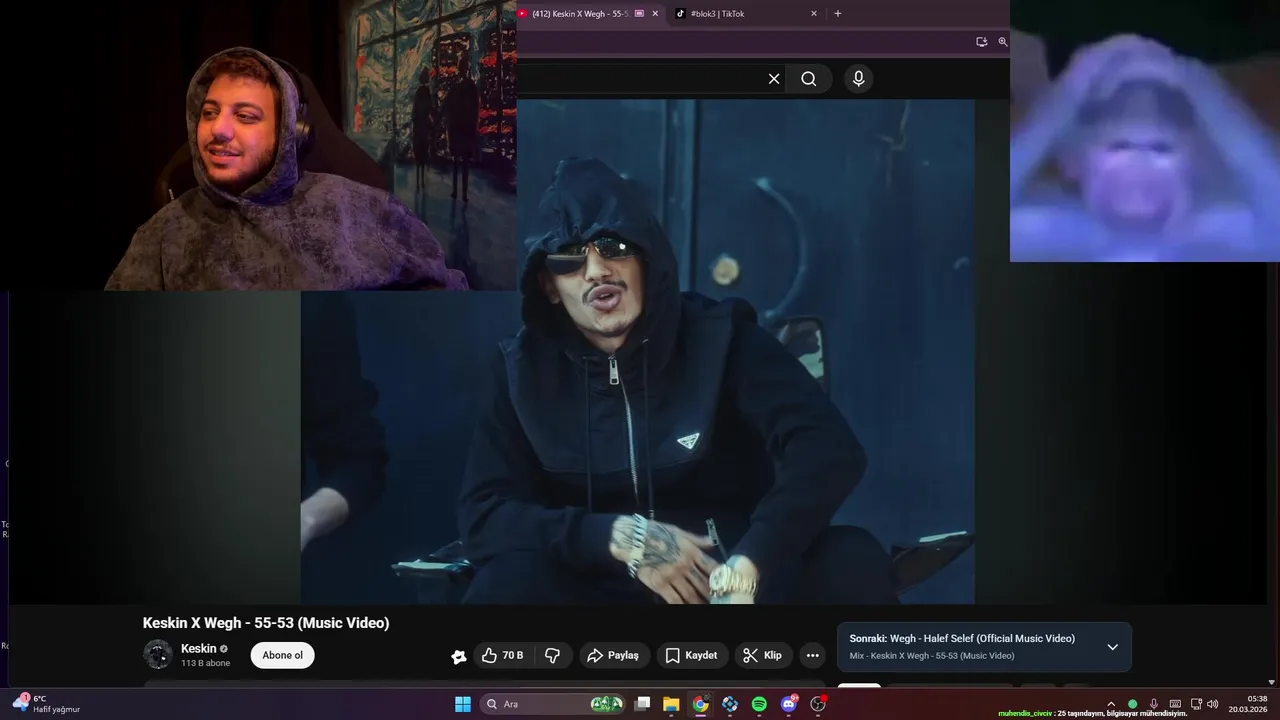
Task: Open OBS Studio from taskbar
Action: [819, 704]
